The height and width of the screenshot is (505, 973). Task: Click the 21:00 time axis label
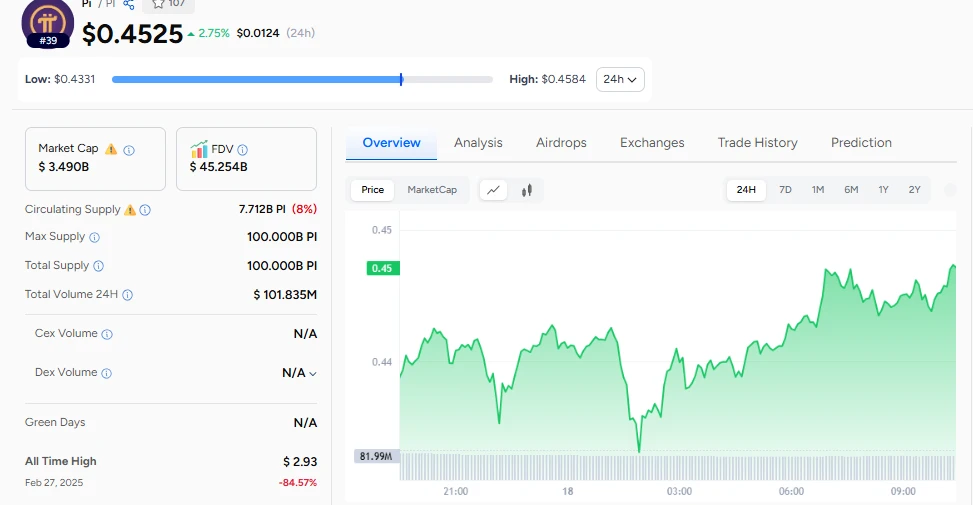click(455, 491)
